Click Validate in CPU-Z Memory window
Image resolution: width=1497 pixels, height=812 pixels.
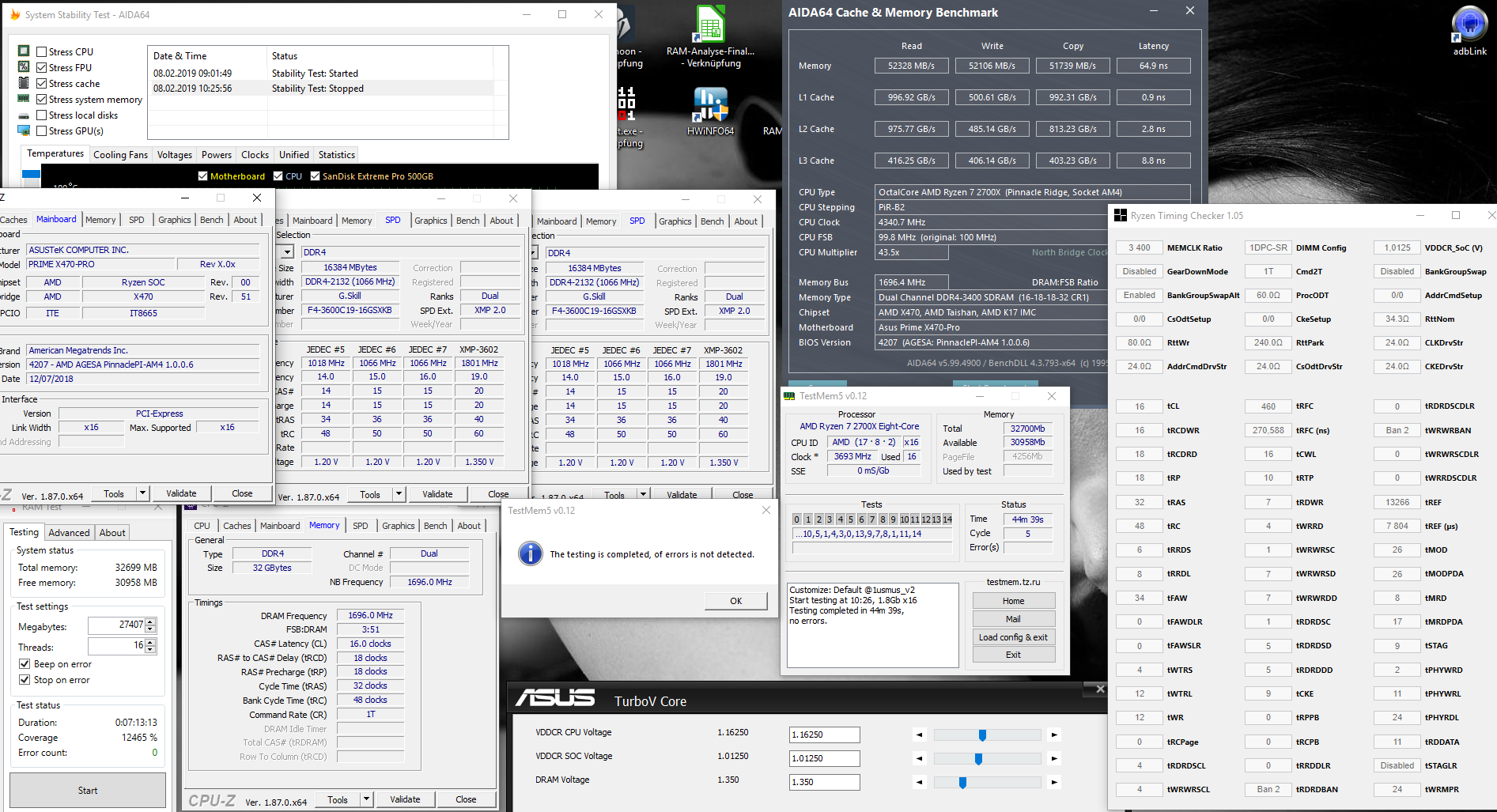coord(405,799)
